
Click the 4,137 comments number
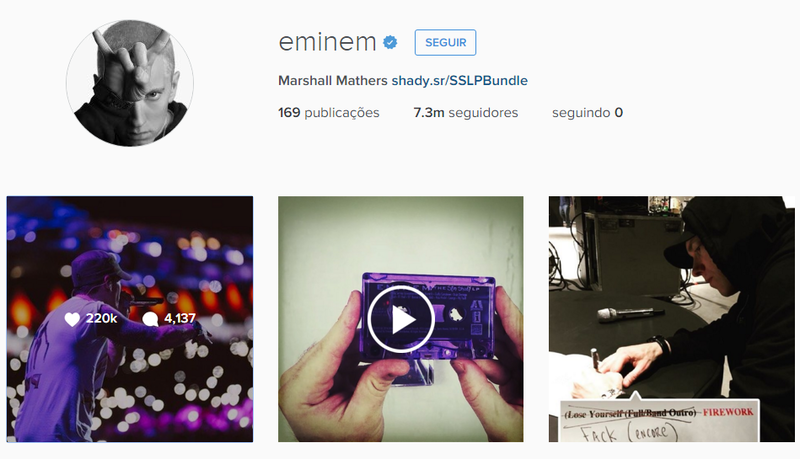180,319
